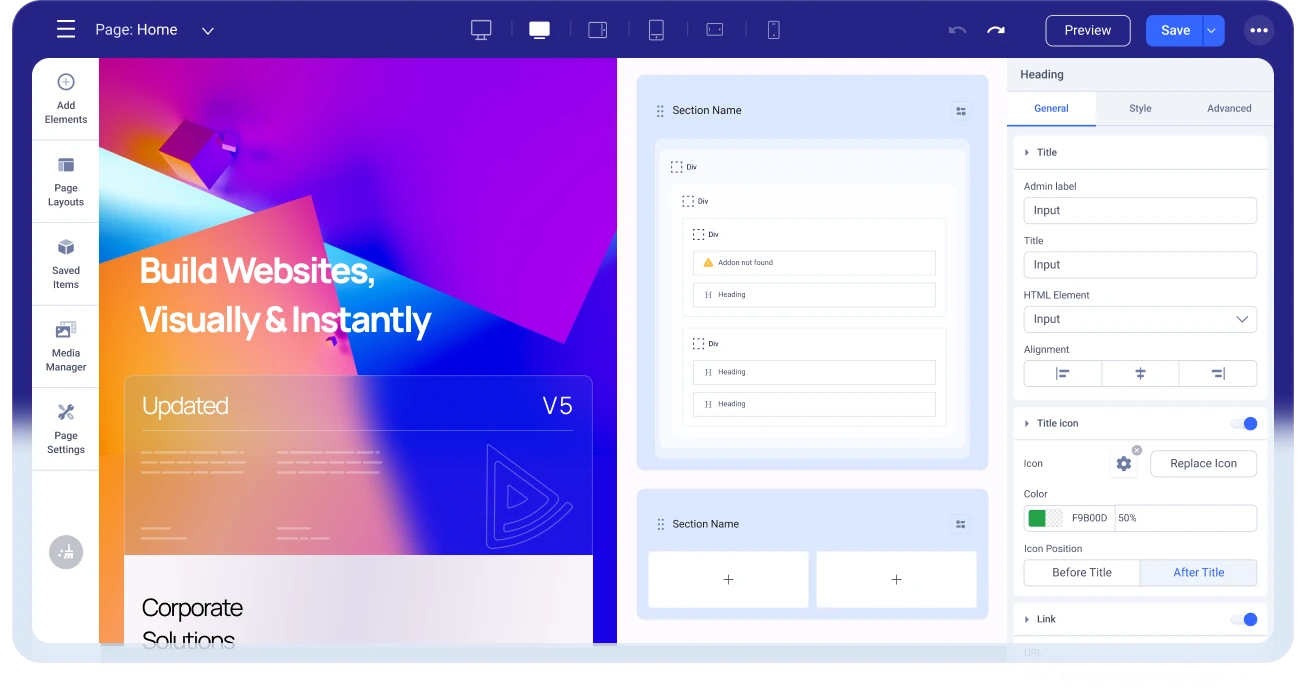Open Add Elements panel
The width and height of the screenshot is (1306, 691).
coord(66,99)
